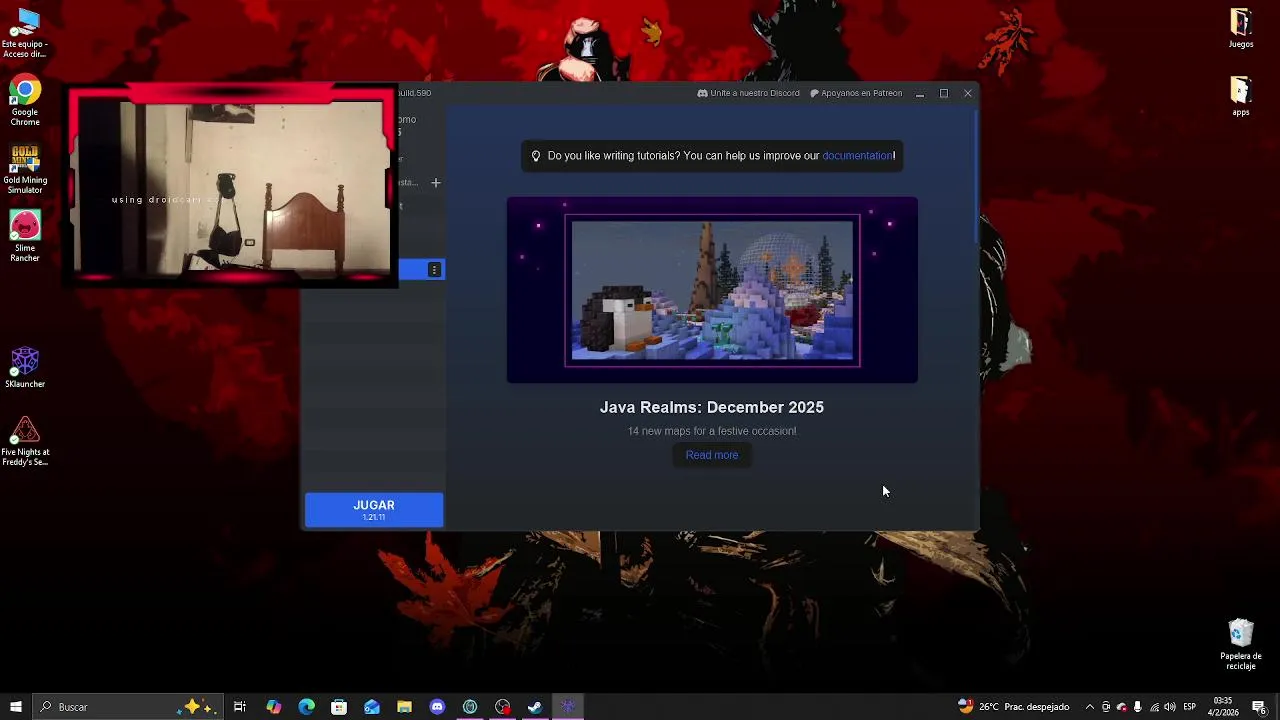Viewport: 1280px width, 720px height.
Task: Click the lightbulb tip icon
Action: (536, 156)
